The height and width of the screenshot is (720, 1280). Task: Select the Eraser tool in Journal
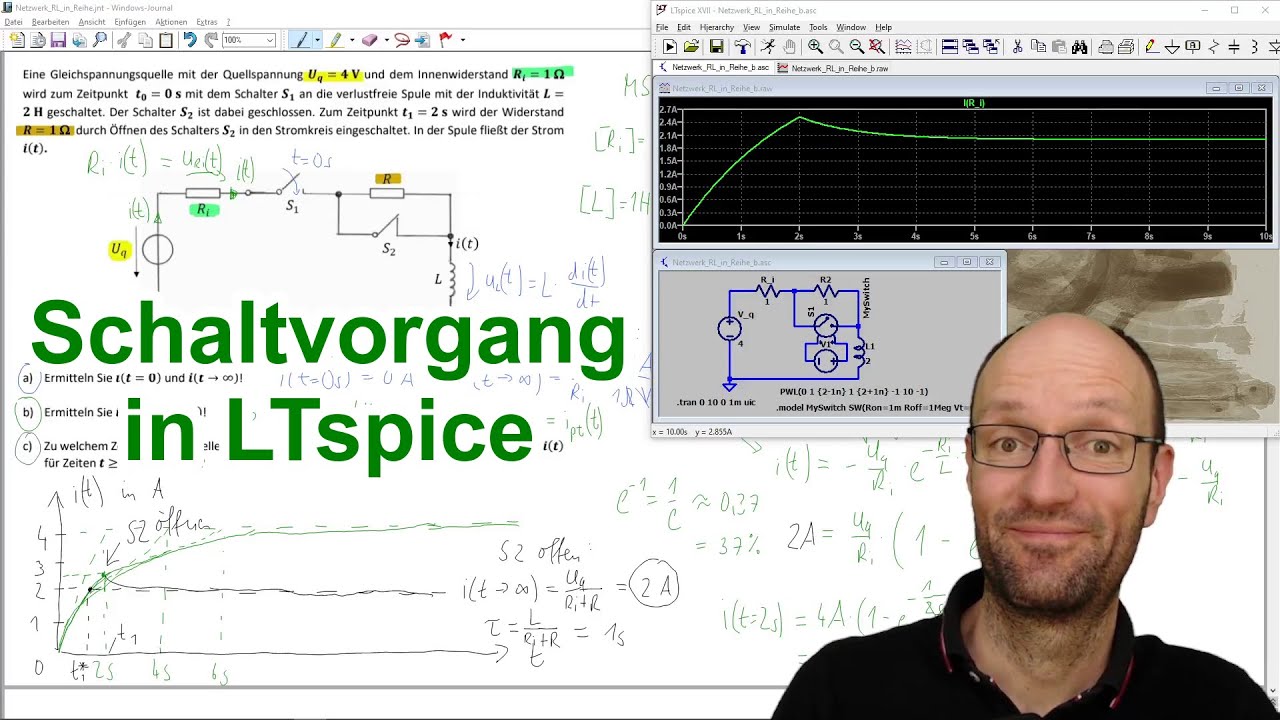tap(369, 40)
